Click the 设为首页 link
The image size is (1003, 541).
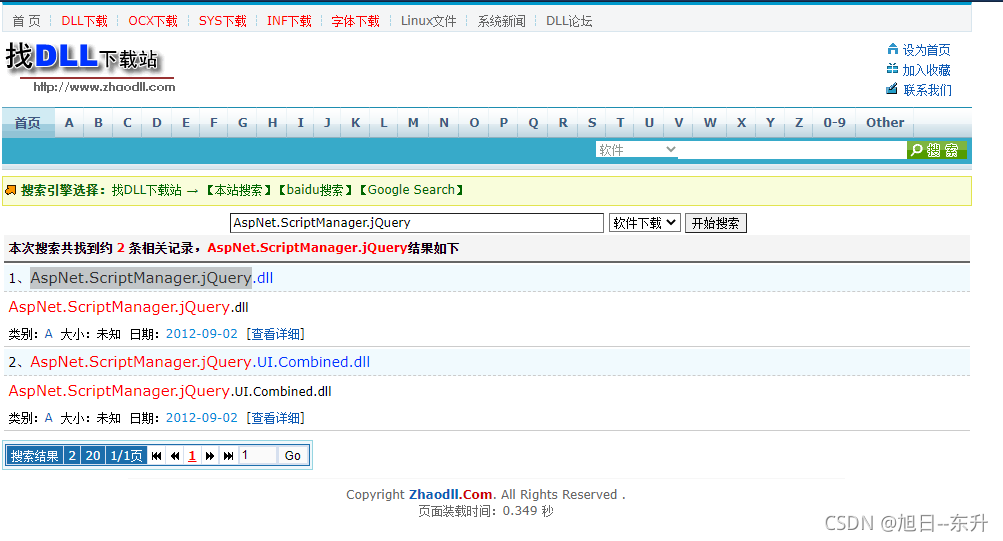click(x=926, y=50)
